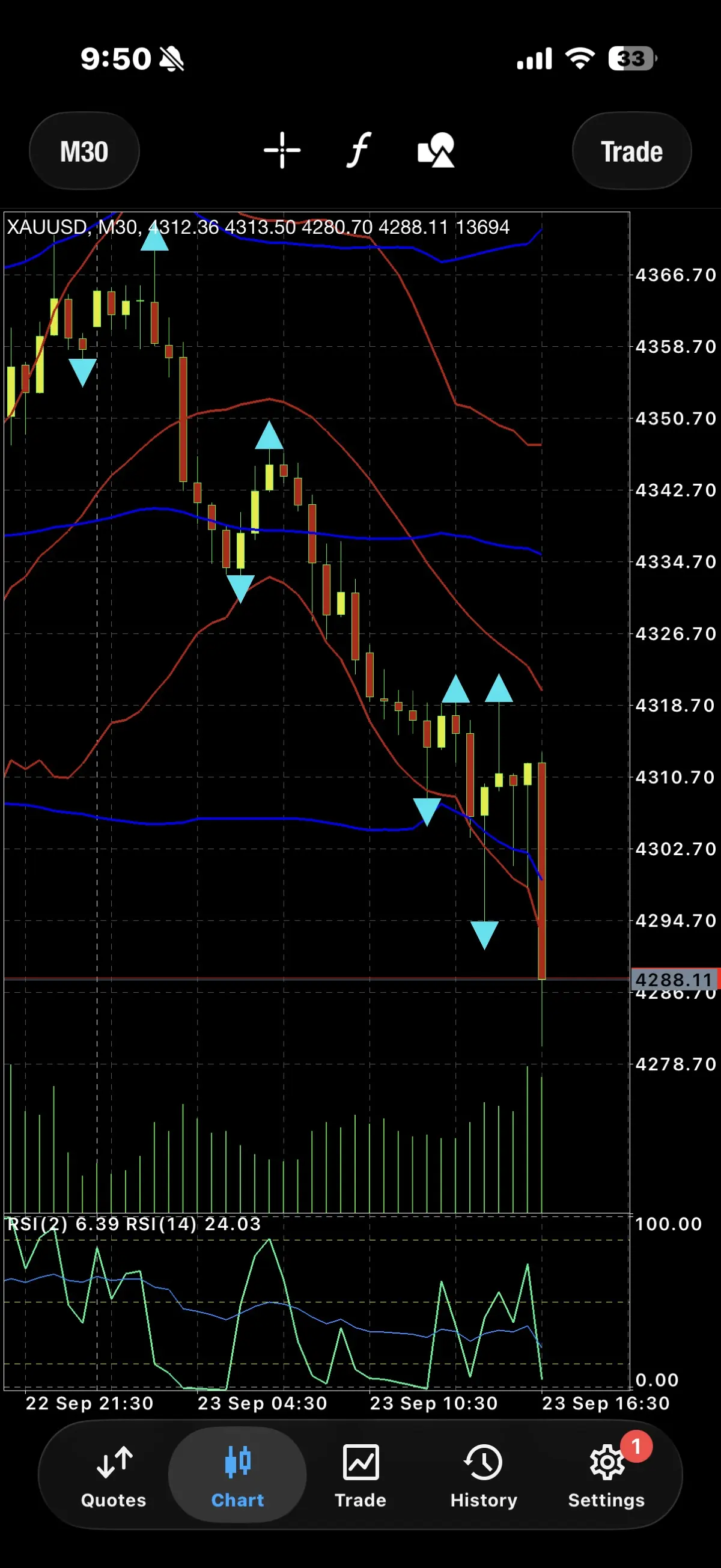Tap the red notification badge on Settings
Screen dimensions: 721x1568
pos(636,1446)
